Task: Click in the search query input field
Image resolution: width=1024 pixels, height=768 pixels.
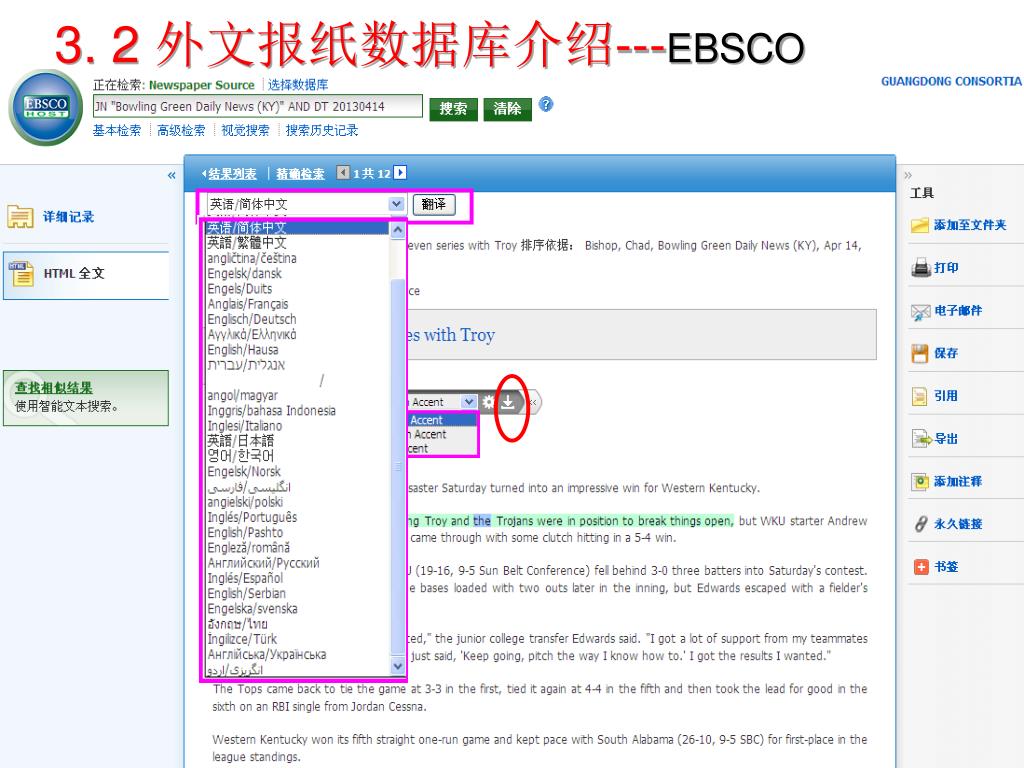Action: pos(258,106)
